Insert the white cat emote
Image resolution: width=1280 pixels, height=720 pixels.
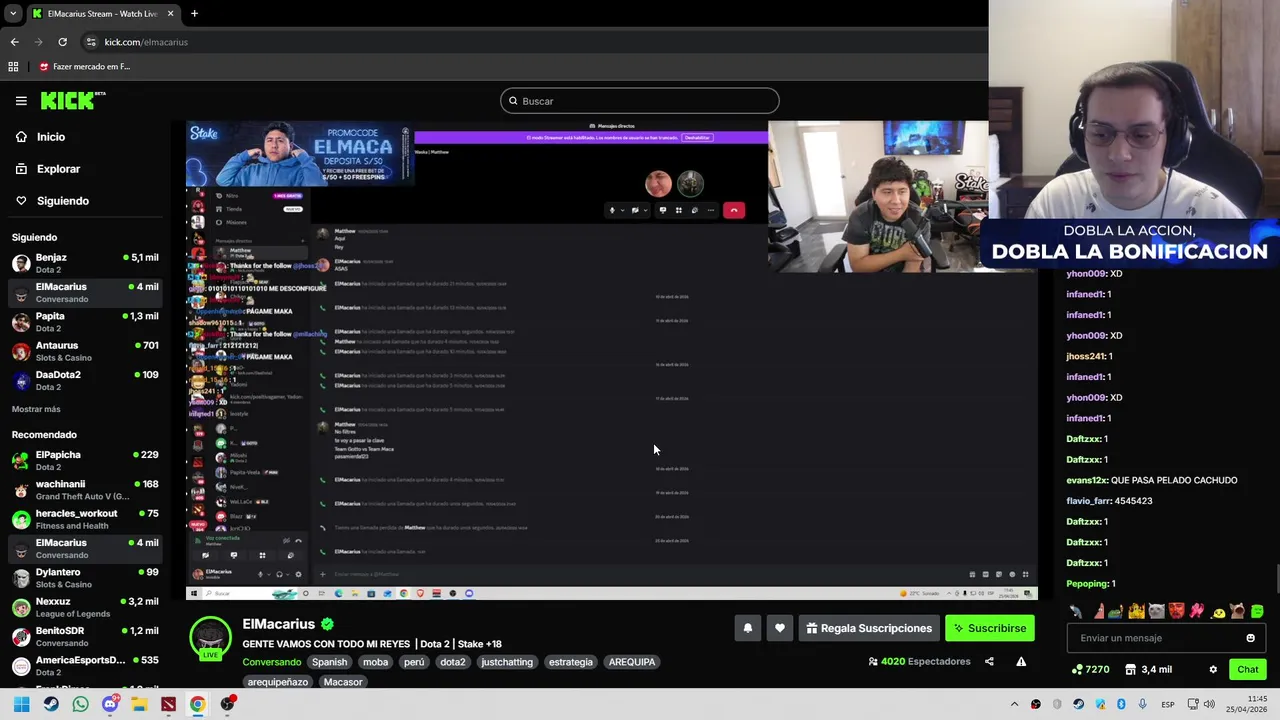coord(1157,611)
